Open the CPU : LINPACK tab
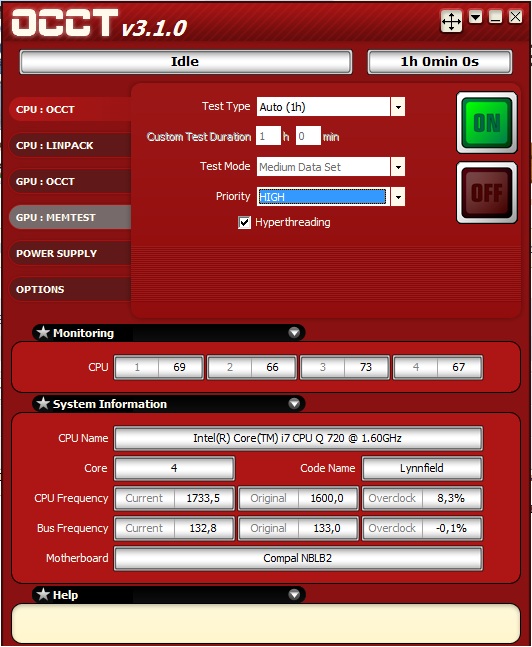Viewport: 532px width, 647px height. 70,145
